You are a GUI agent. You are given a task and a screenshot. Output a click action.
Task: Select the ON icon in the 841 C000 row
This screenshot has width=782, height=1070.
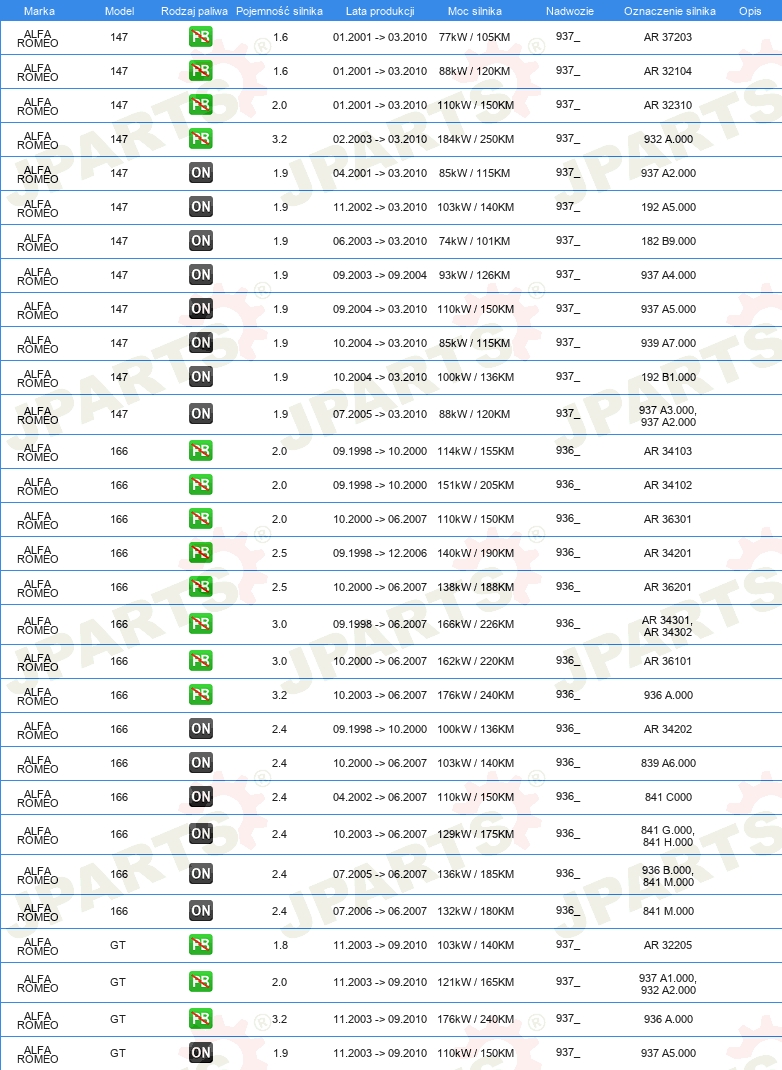click(201, 797)
